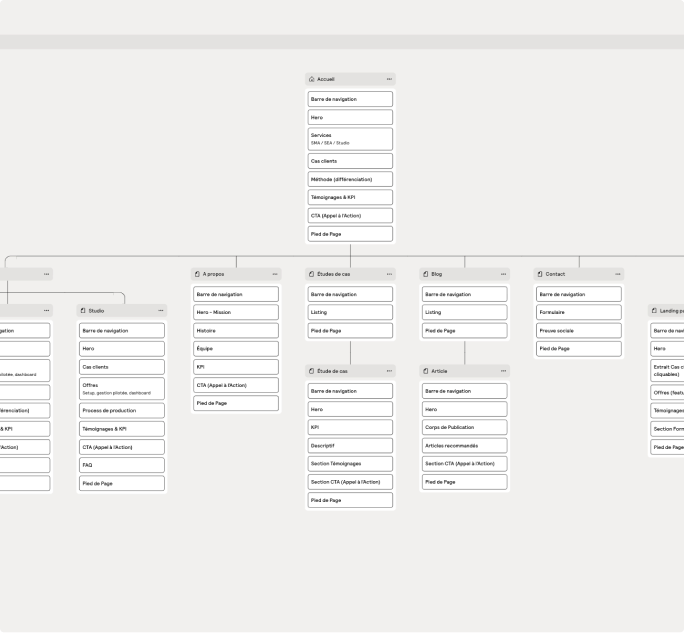Click the page icon beside Blog
The height and width of the screenshot is (633, 684).
pos(426,274)
